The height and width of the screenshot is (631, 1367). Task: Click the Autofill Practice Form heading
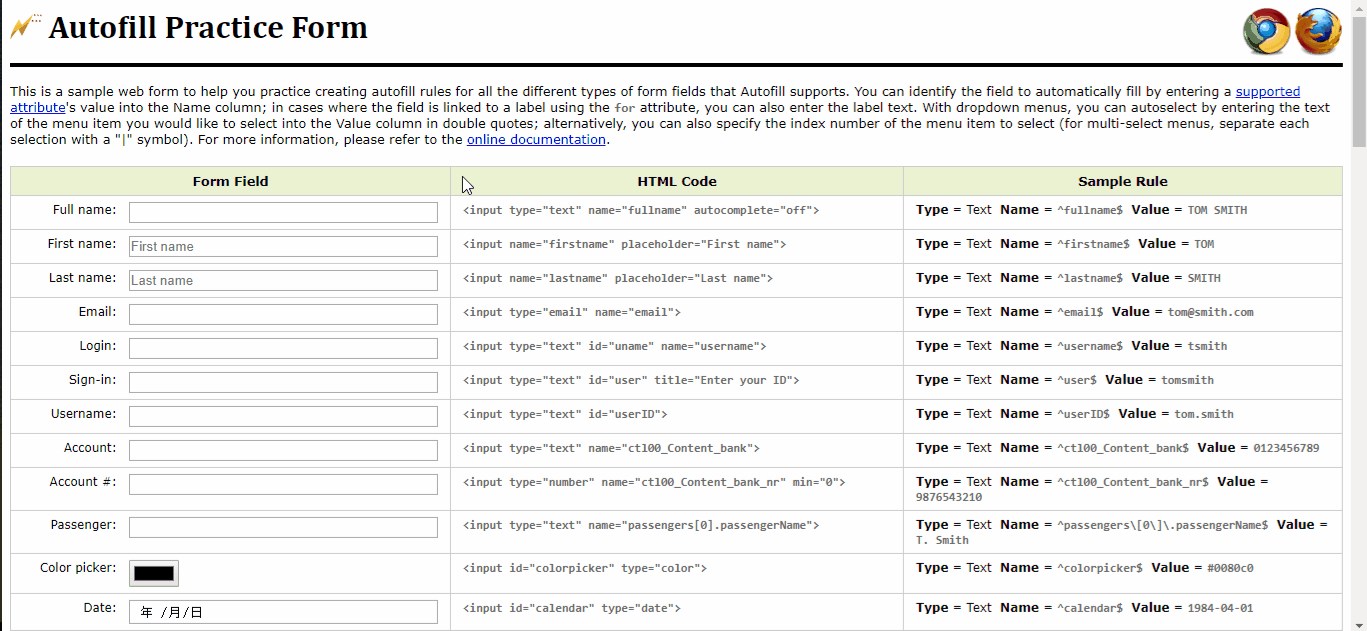pos(208,27)
